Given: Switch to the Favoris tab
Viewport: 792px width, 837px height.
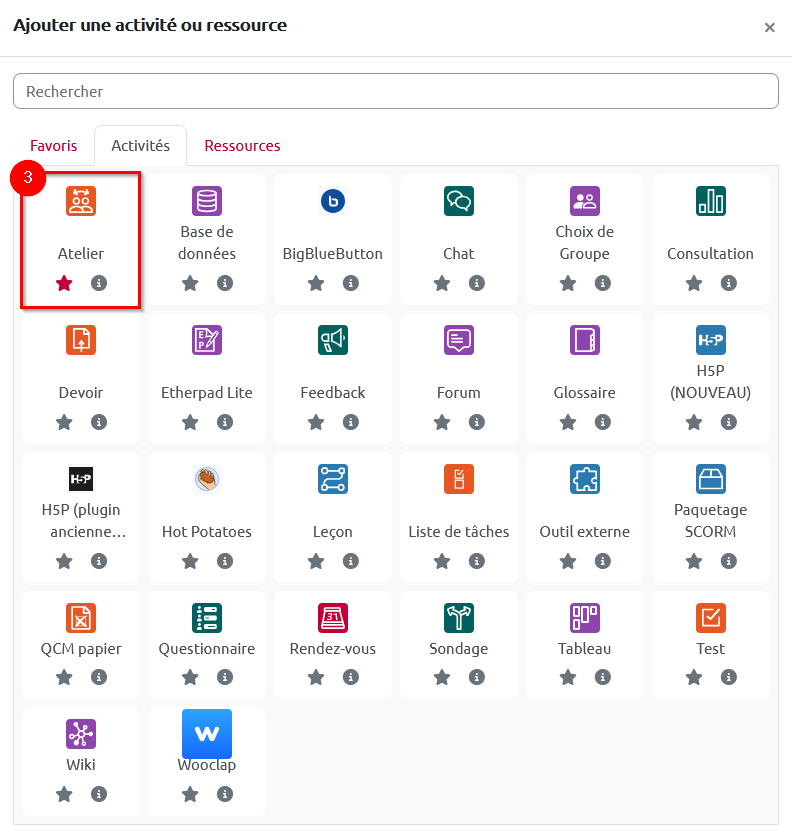Looking at the screenshot, I should (54, 146).
